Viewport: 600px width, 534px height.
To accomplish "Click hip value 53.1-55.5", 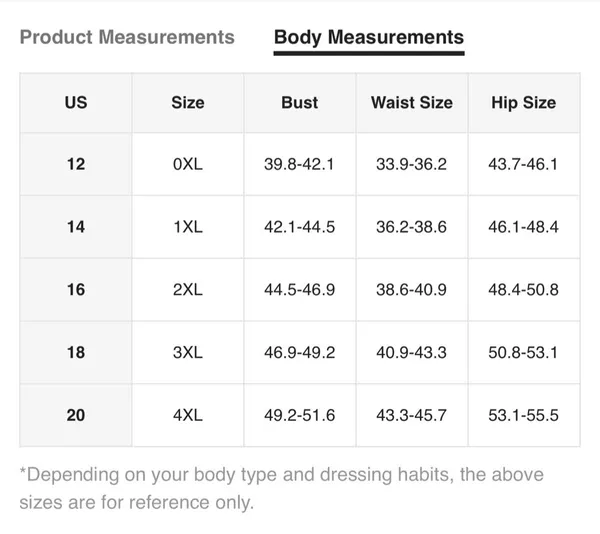I will (x=524, y=415).
